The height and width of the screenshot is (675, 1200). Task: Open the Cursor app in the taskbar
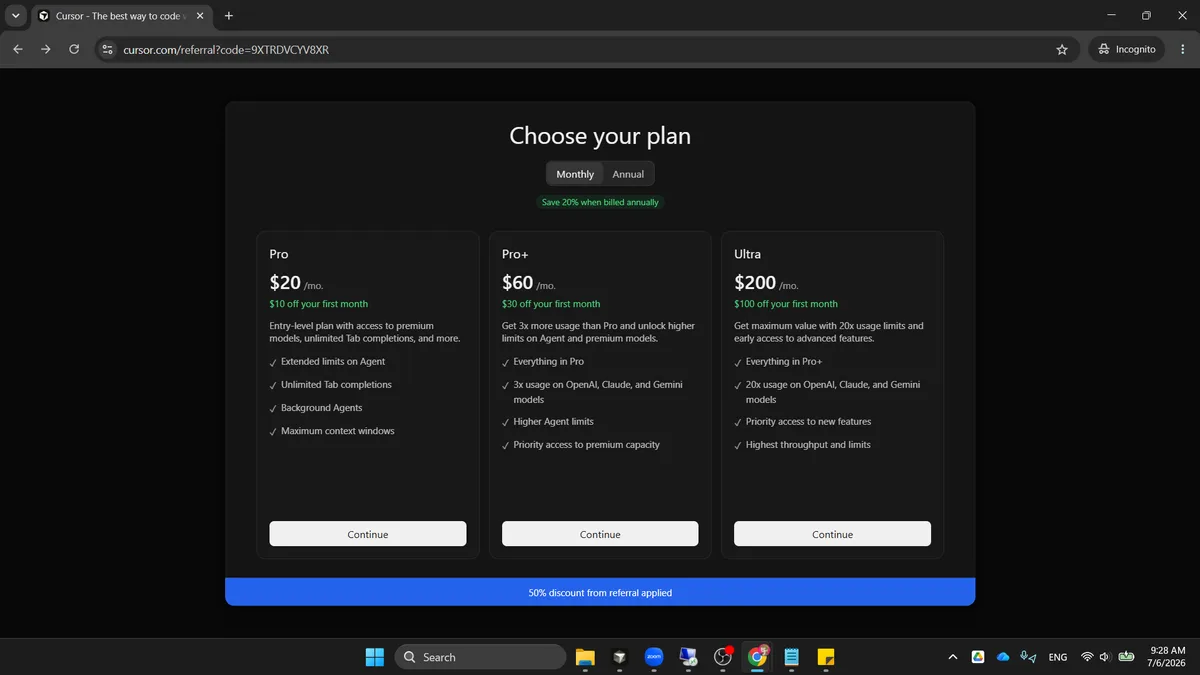[x=620, y=657]
